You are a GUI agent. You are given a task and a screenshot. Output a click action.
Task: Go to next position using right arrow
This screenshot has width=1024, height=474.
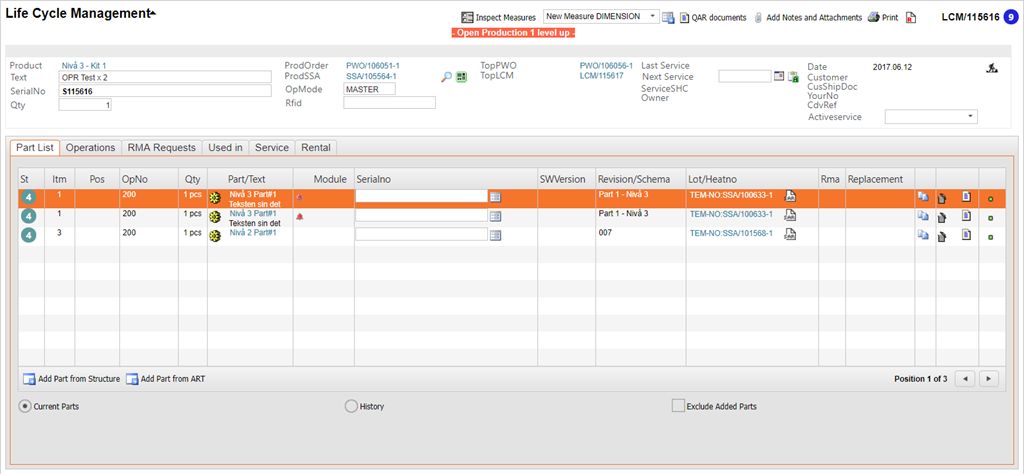(989, 378)
